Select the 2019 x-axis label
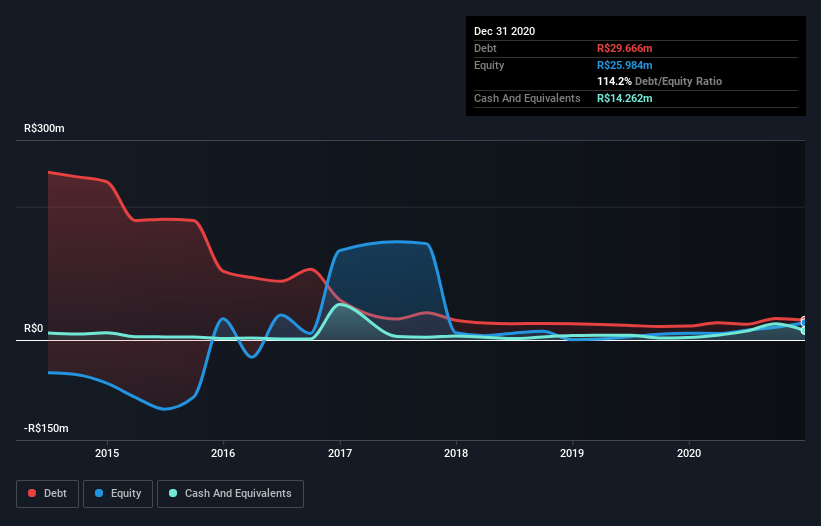 [572, 453]
